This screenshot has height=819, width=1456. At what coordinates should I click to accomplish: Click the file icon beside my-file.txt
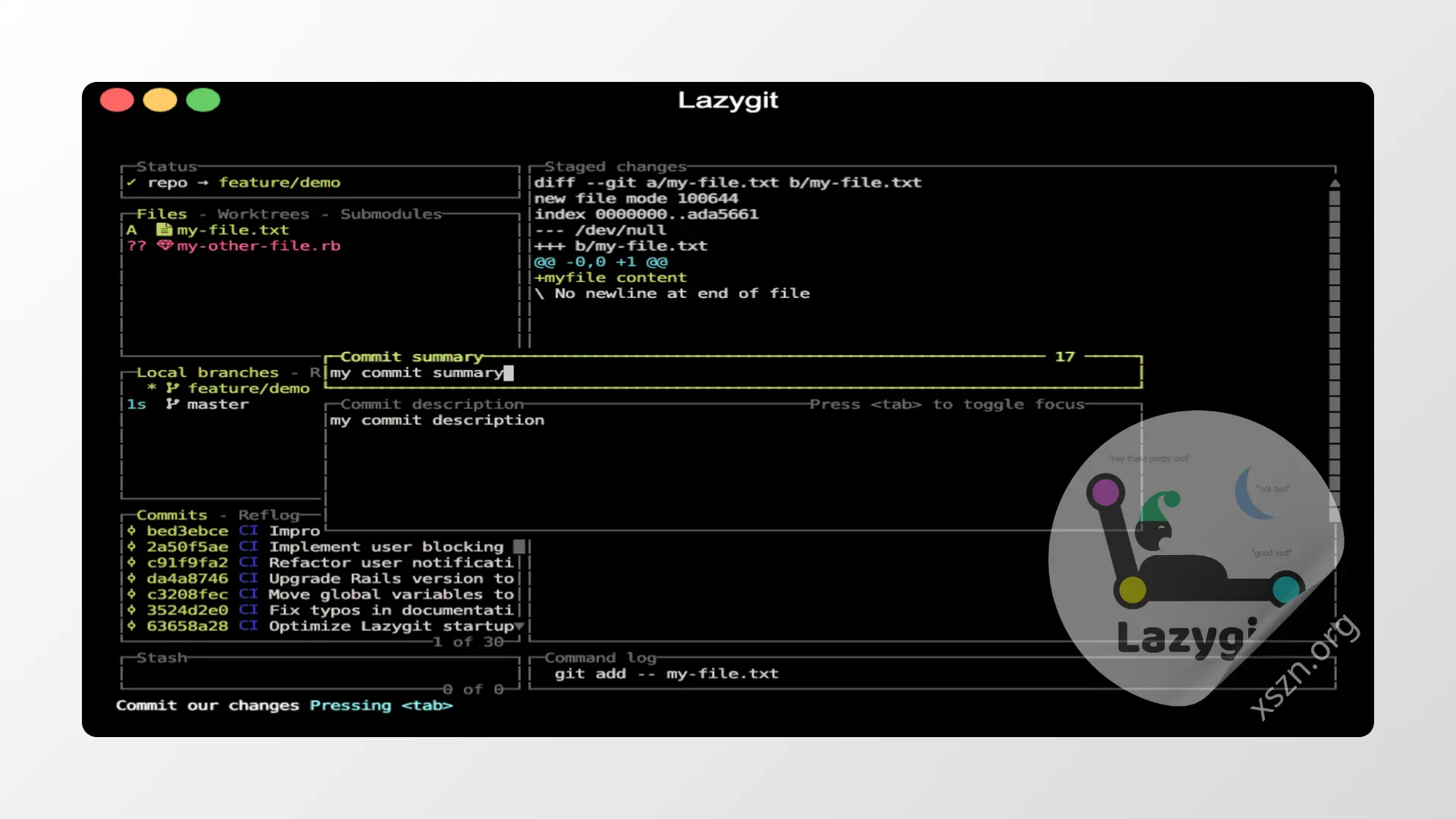pyautogui.click(x=165, y=230)
